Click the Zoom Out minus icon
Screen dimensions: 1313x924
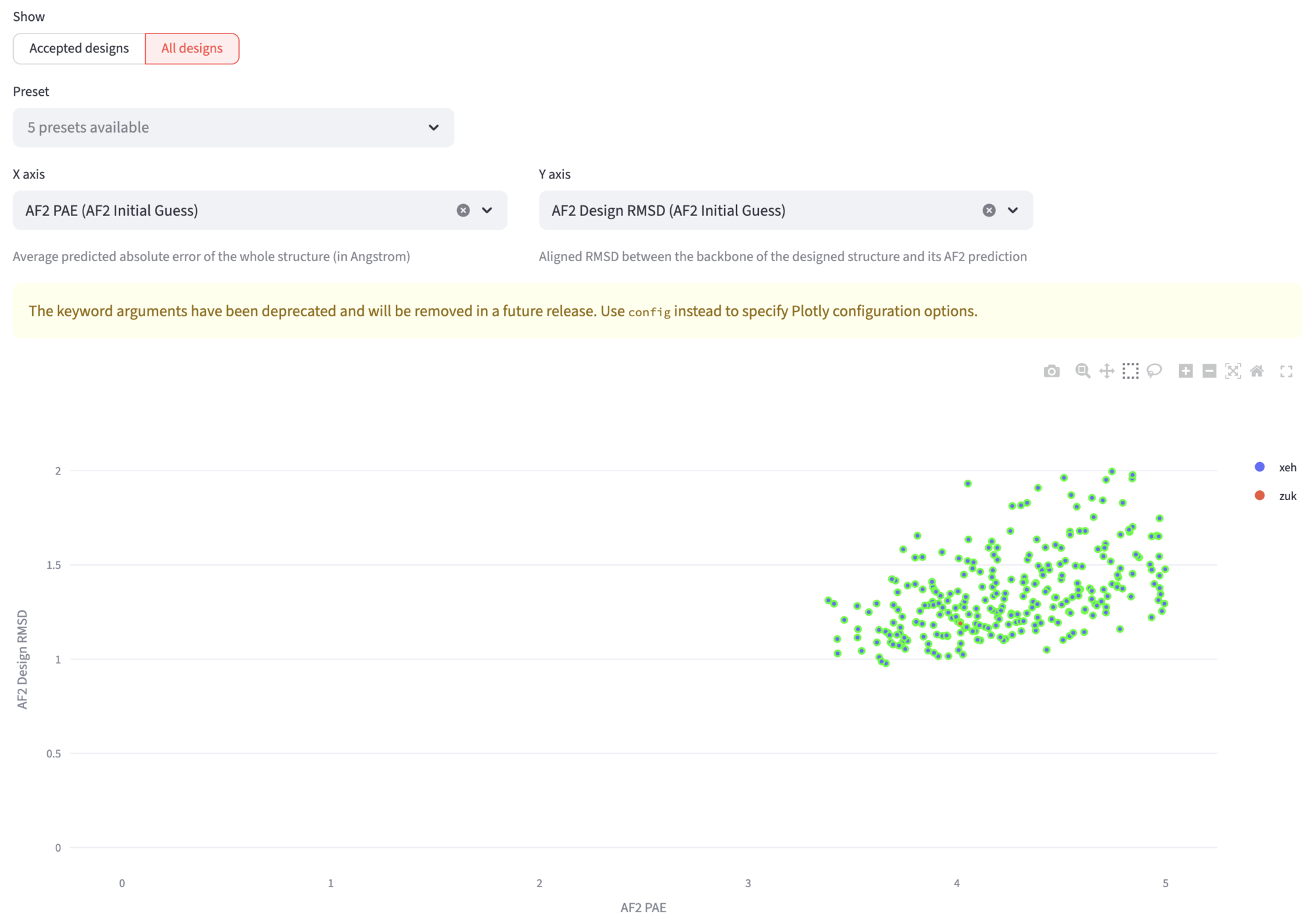tap(1209, 371)
